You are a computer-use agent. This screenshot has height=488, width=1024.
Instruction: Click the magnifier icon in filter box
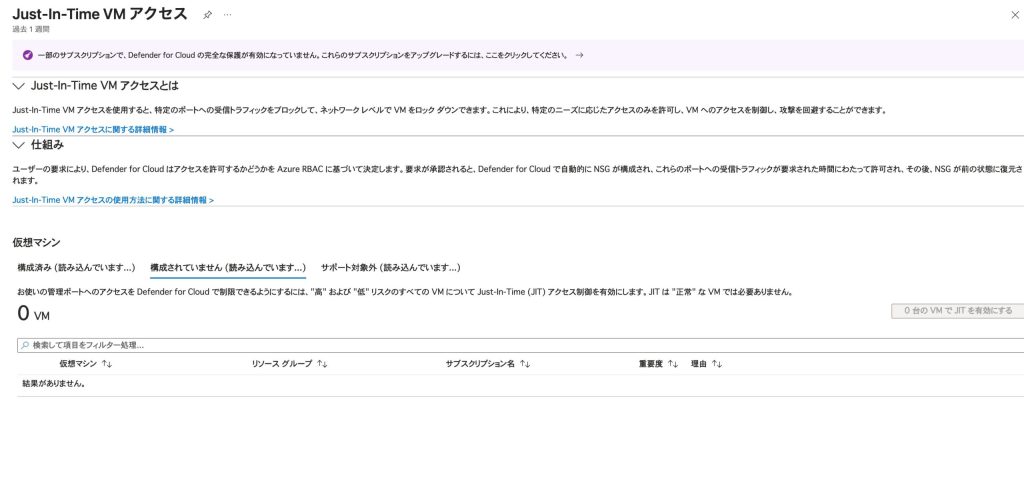(26, 345)
